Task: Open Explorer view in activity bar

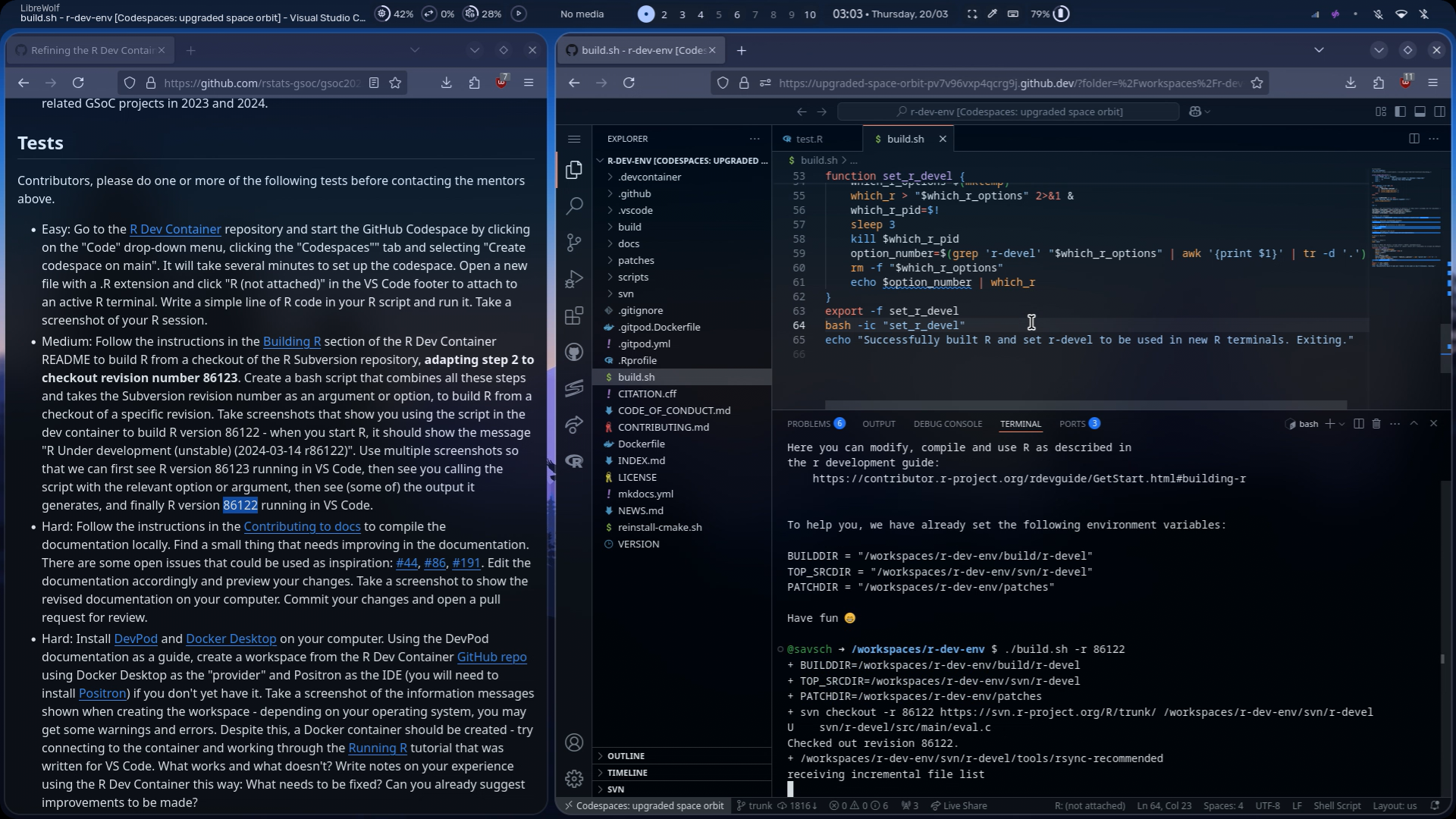Action: coord(574,170)
